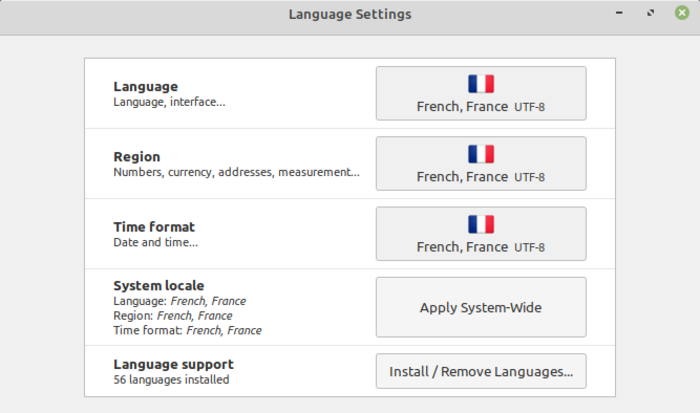Click the Language Settings title bar text
The width and height of the screenshot is (700, 413).
pos(350,14)
